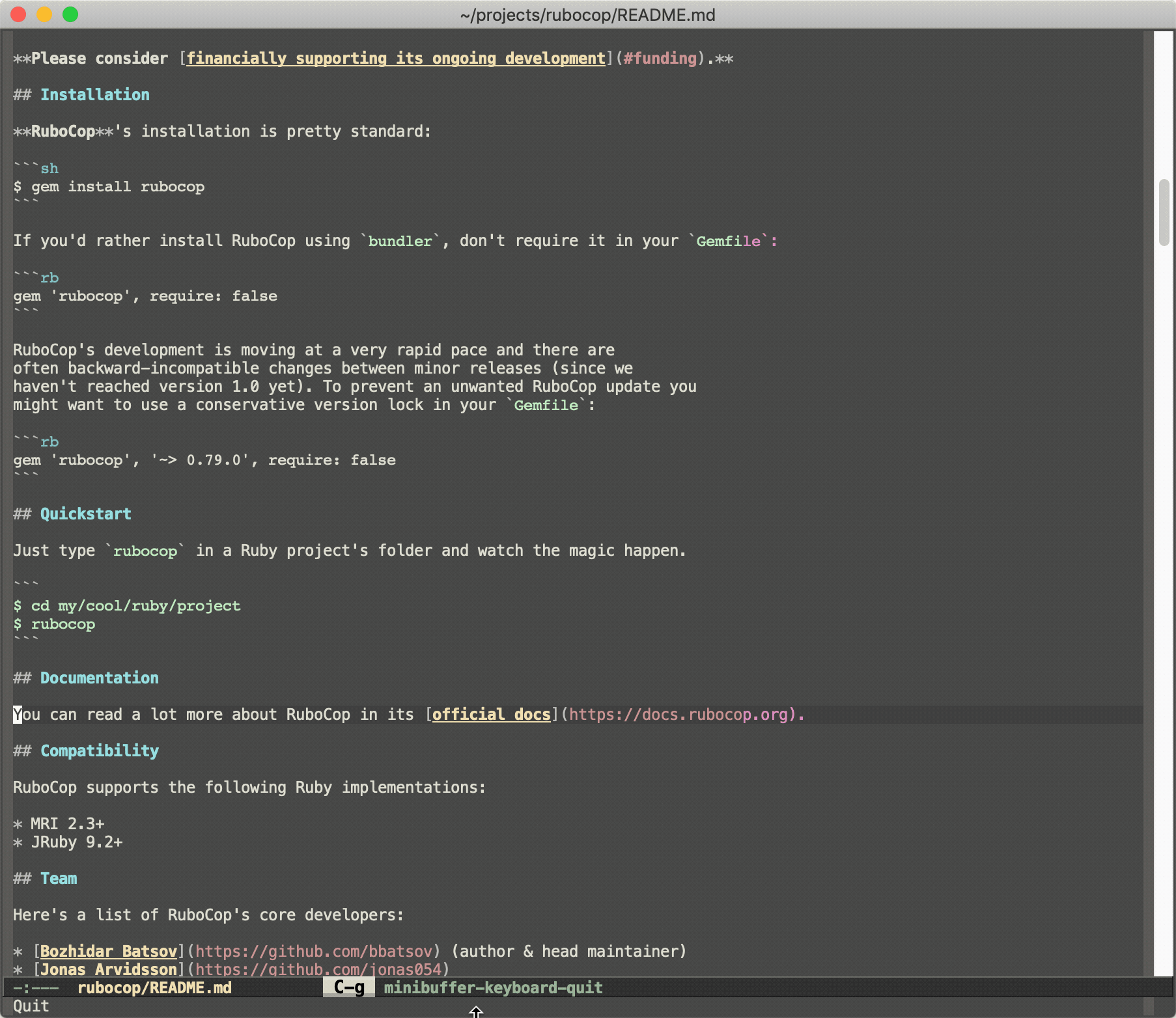Click 'rubocop/README.md' buffer name in mode line
Screen dimensions: 1176x1018
coord(154,988)
